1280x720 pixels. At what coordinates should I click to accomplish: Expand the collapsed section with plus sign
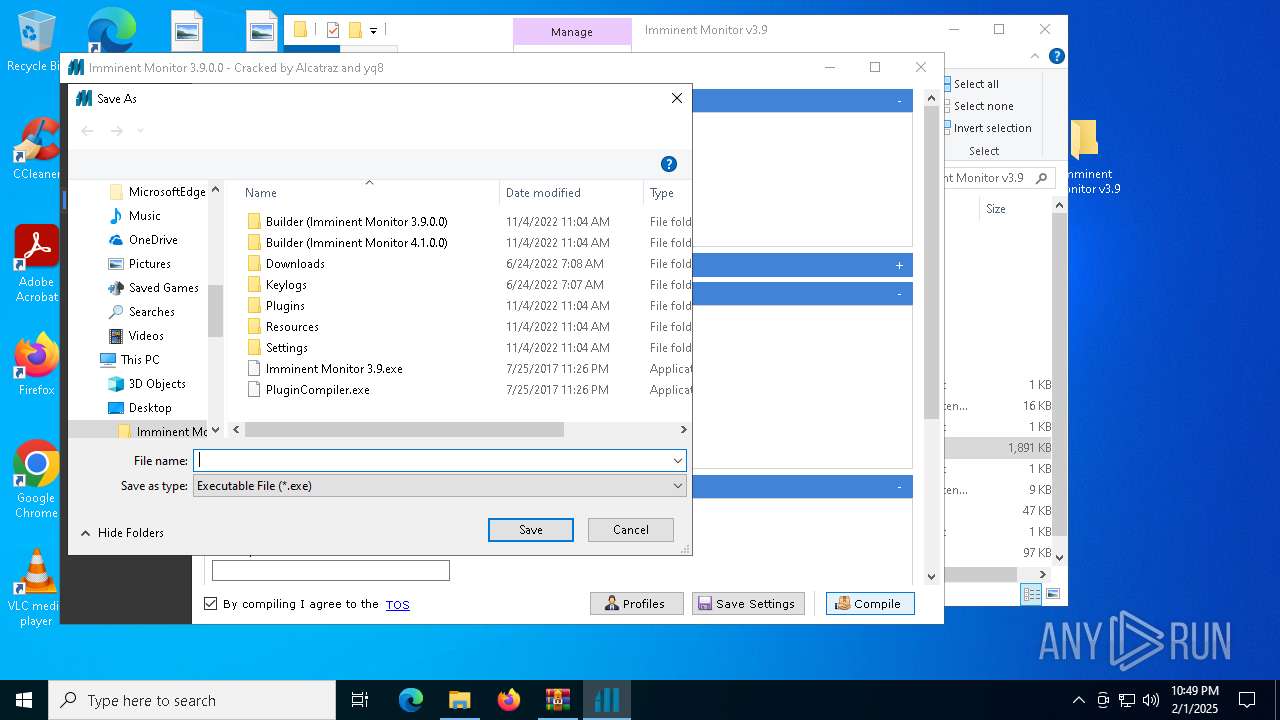[x=899, y=265]
